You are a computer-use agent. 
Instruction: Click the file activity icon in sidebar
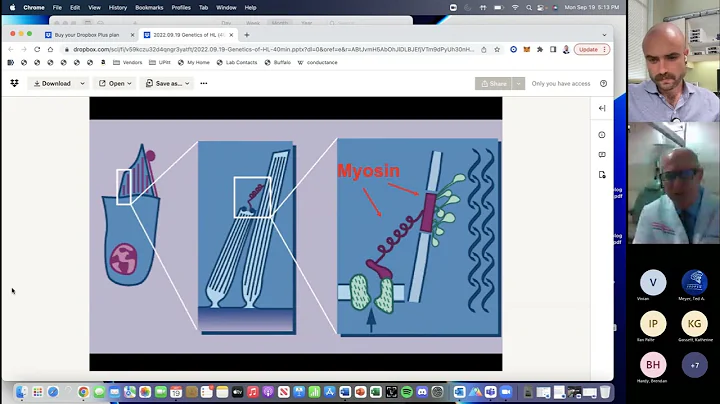click(602, 175)
